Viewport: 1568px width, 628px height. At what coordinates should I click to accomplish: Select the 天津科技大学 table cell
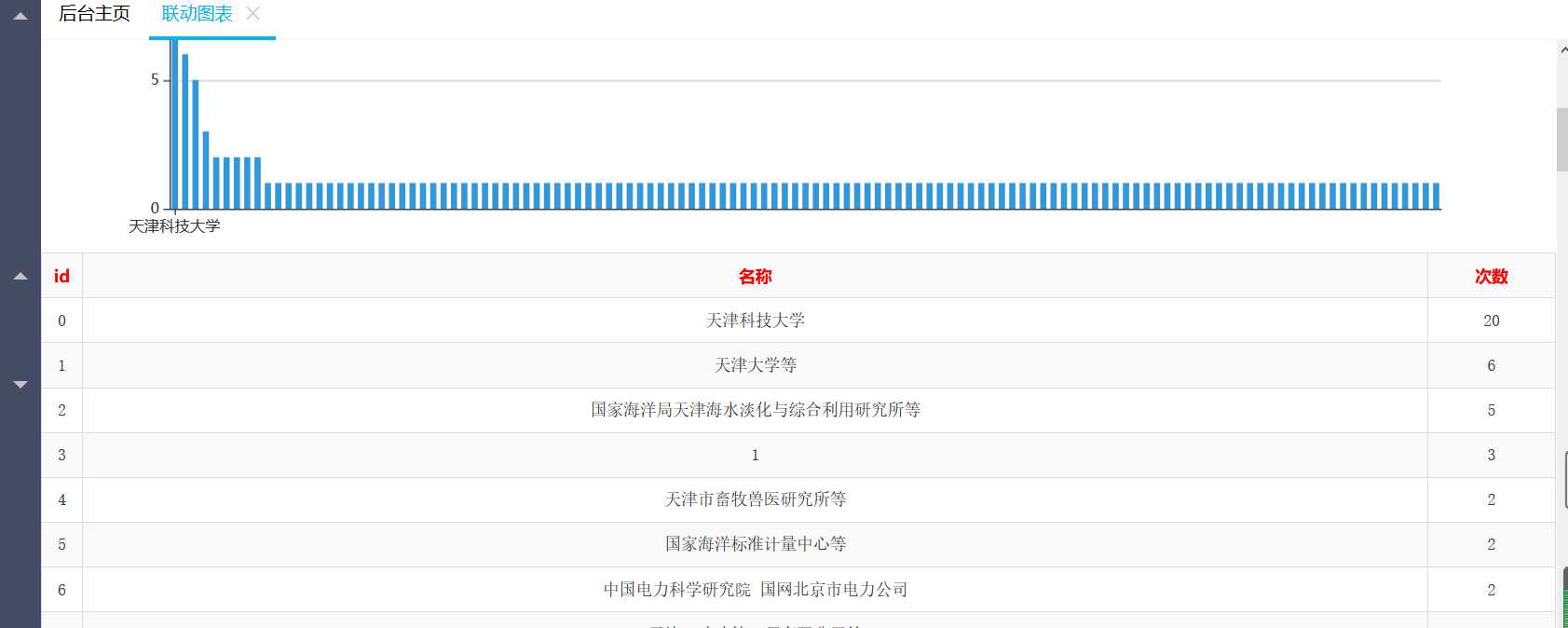755,321
